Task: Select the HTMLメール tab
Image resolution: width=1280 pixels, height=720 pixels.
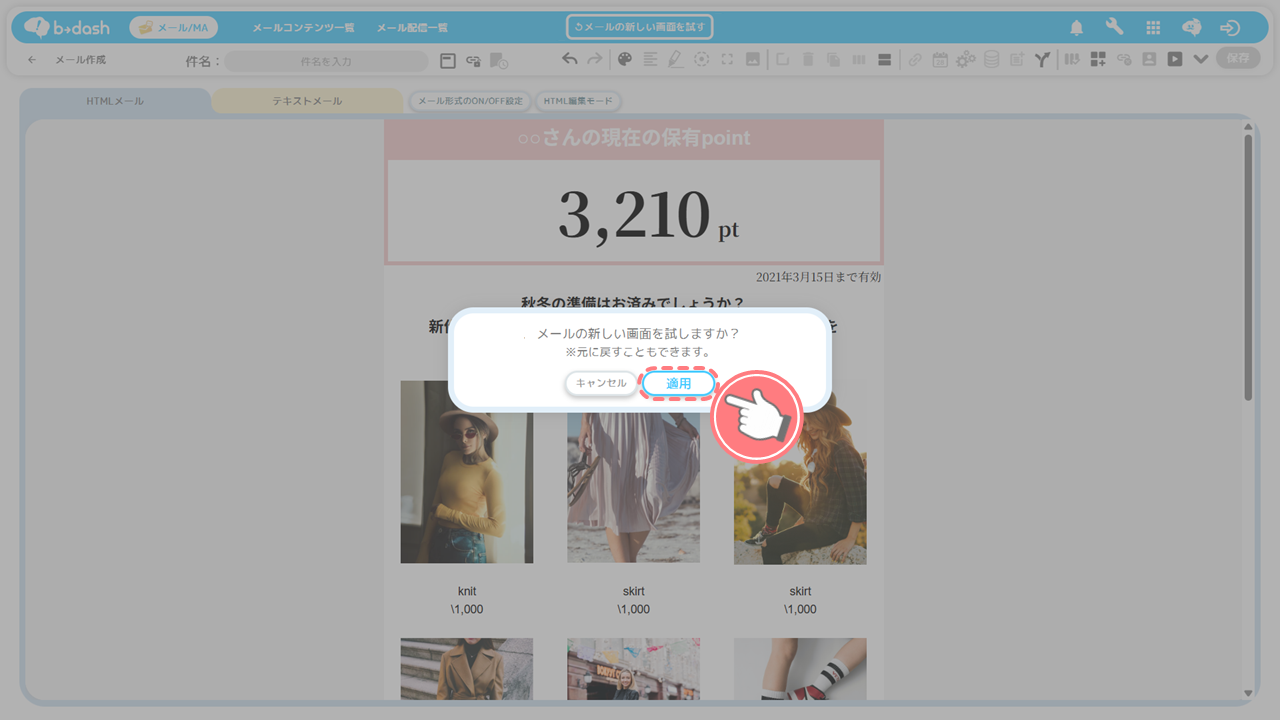Action: point(115,101)
